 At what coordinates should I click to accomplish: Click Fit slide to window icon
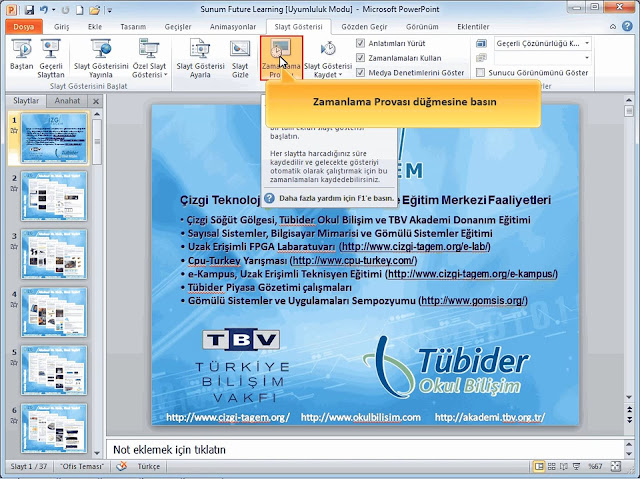[x=615, y=466]
